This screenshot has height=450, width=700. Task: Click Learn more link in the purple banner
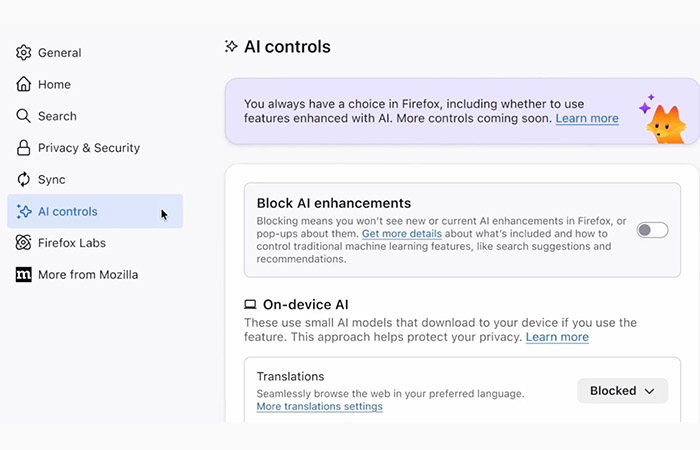587,118
